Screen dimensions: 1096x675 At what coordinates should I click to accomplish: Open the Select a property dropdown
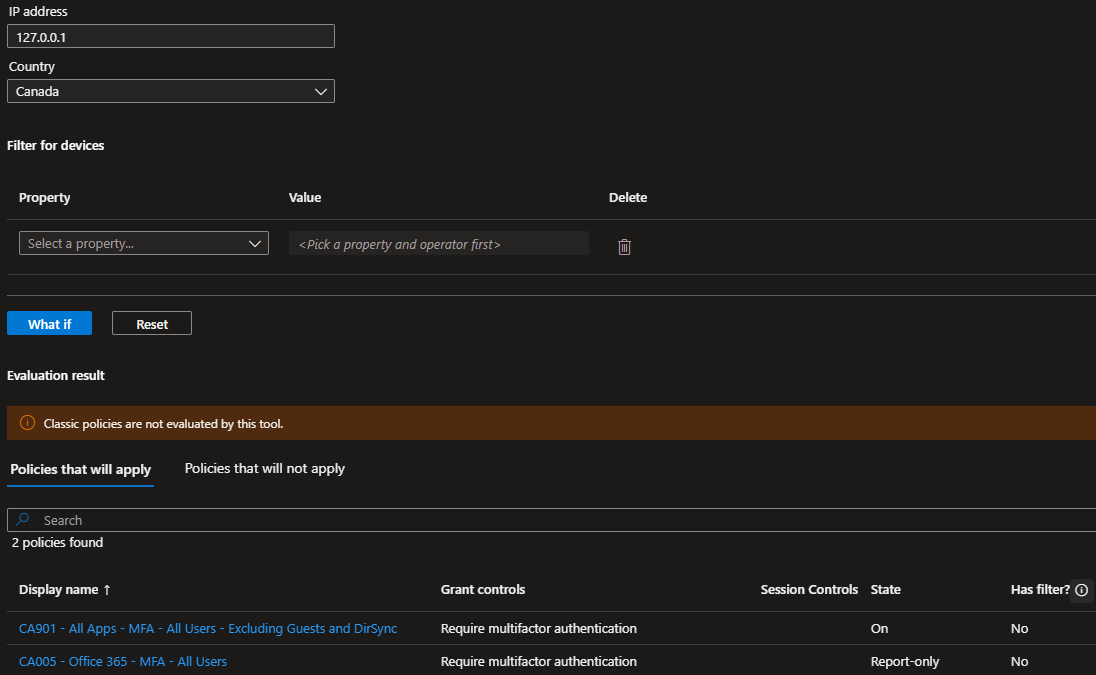coord(144,243)
